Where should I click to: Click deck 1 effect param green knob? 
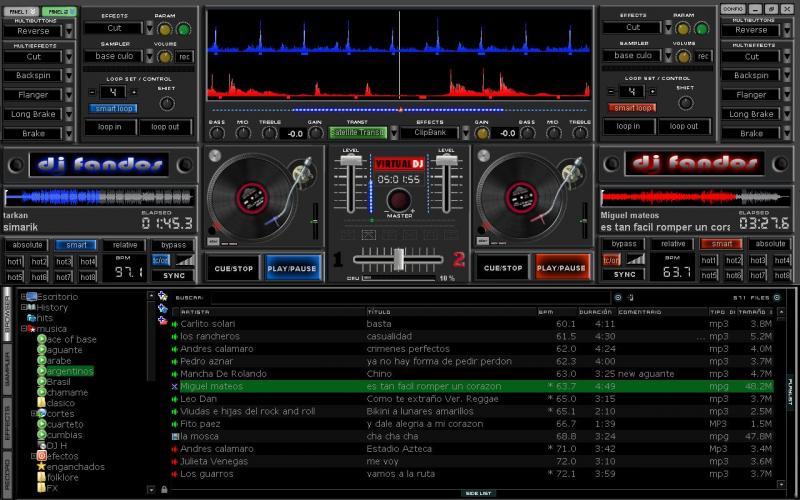183,29
